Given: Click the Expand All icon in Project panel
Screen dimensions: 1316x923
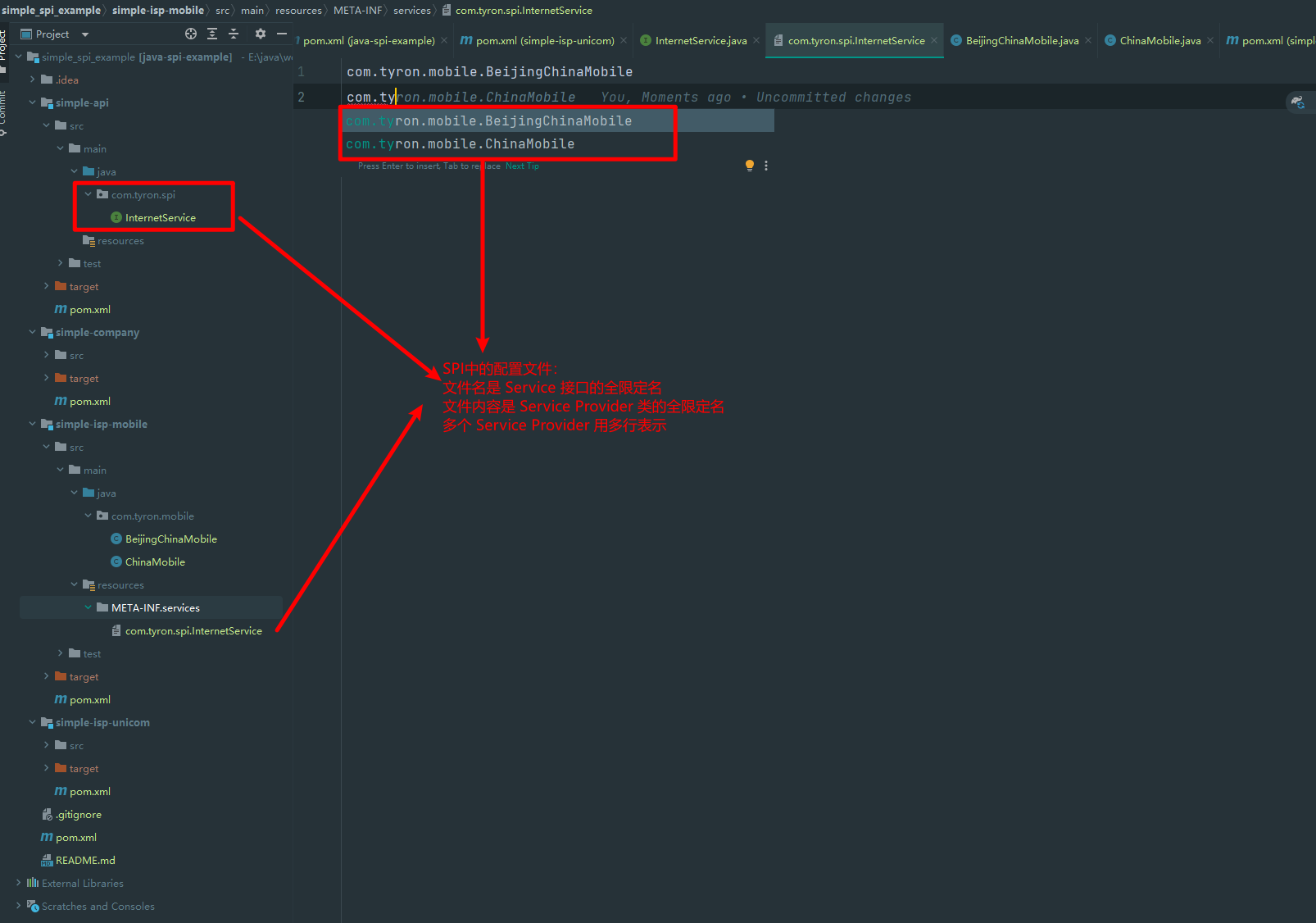Looking at the screenshot, I should click(212, 34).
